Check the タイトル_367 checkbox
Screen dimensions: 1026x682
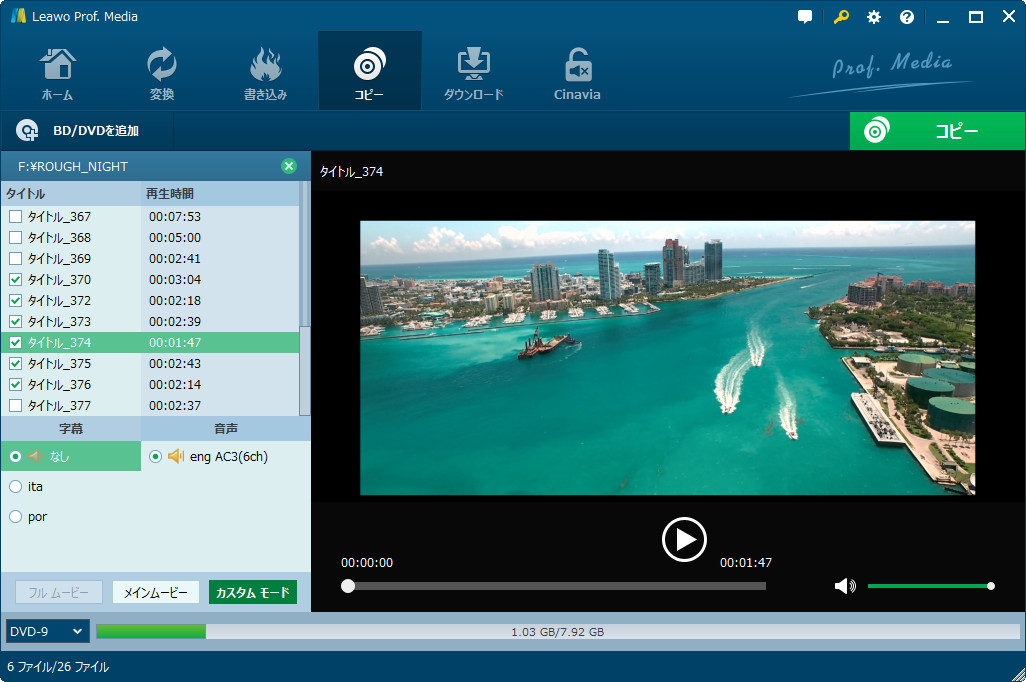15,217
